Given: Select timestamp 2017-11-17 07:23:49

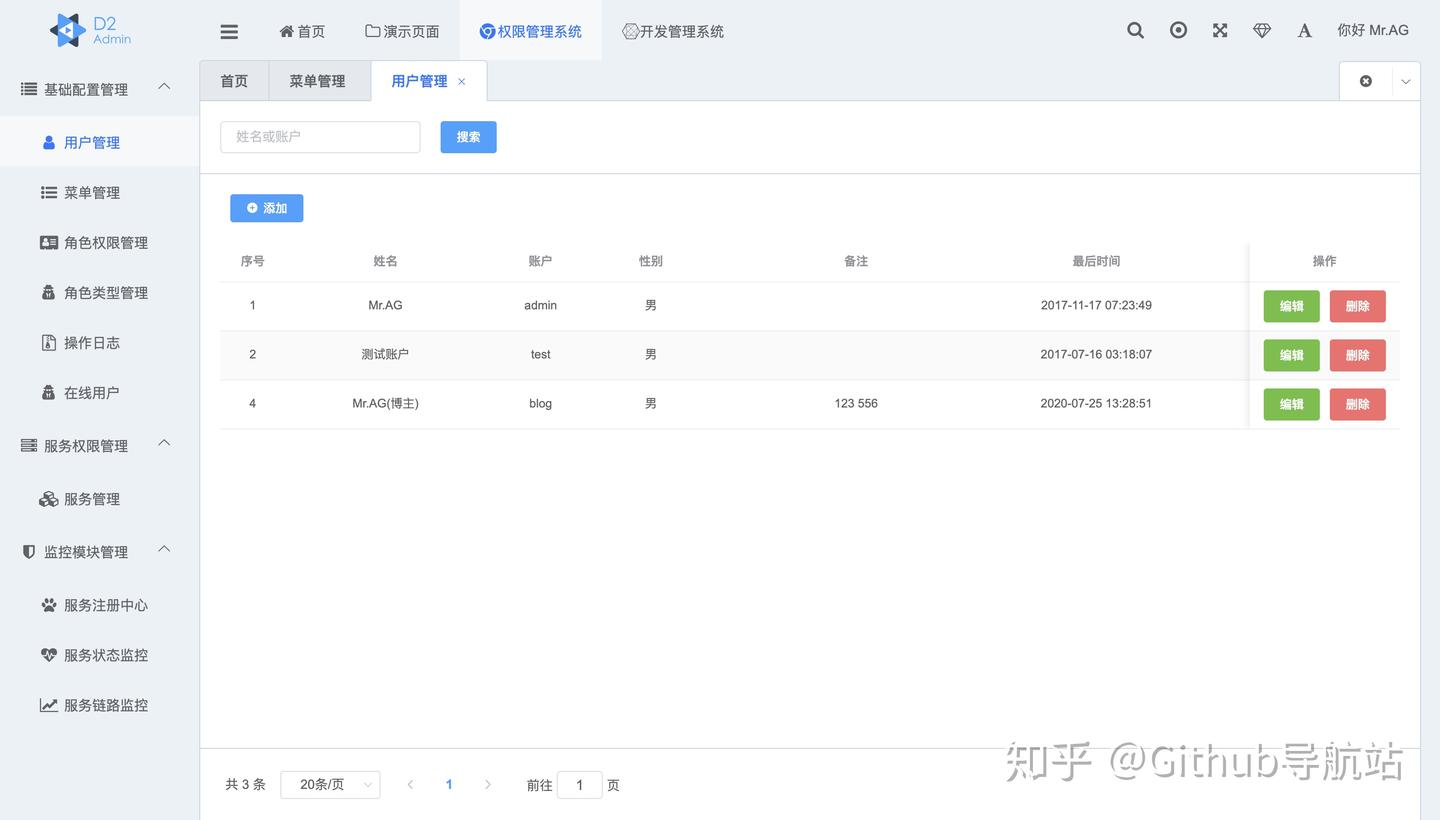Looking at the screenshot, I should 1096,306.
